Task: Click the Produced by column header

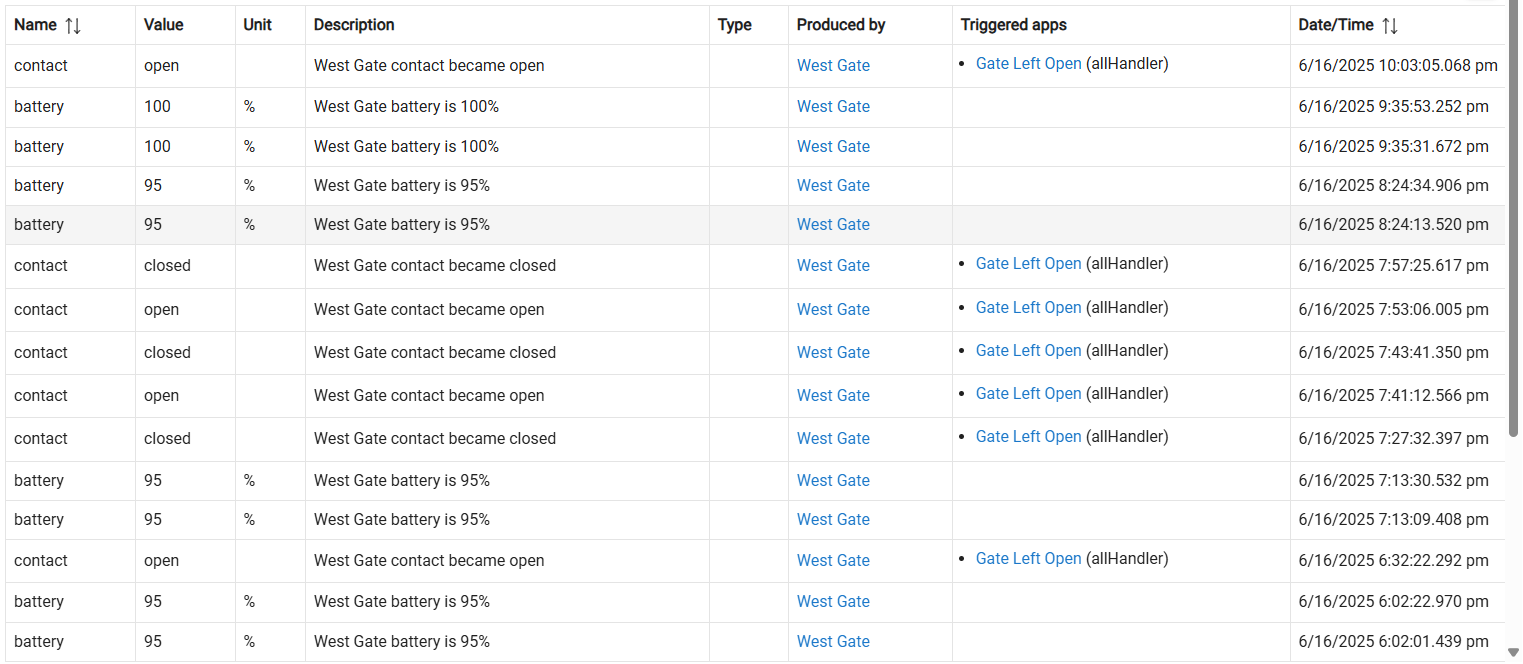Action: (841, 25)
